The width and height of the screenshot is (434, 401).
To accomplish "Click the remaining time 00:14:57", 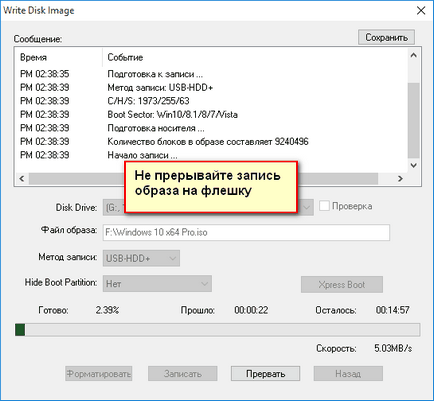I will 392,310.
